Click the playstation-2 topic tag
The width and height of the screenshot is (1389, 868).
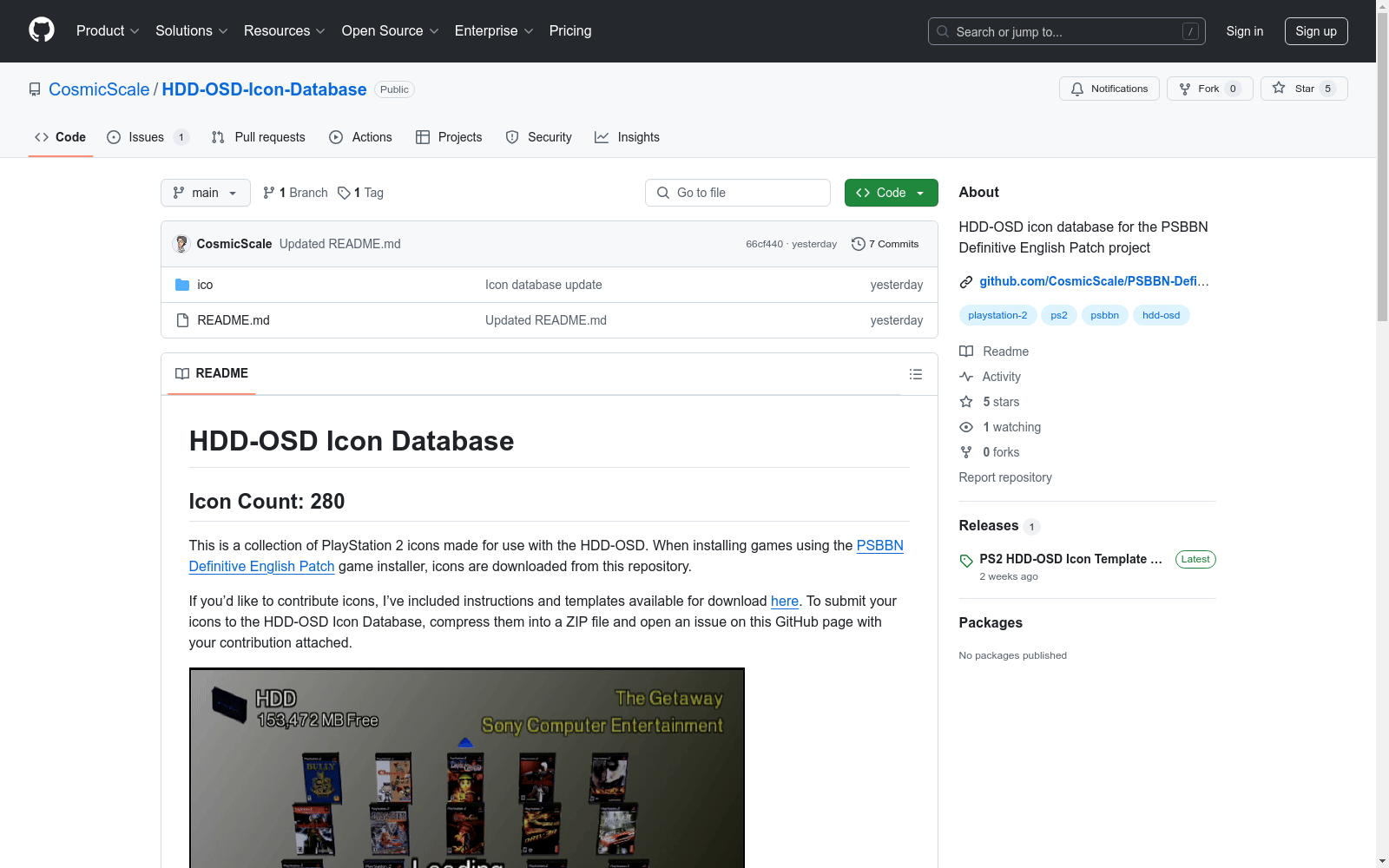tap(997, 315)
